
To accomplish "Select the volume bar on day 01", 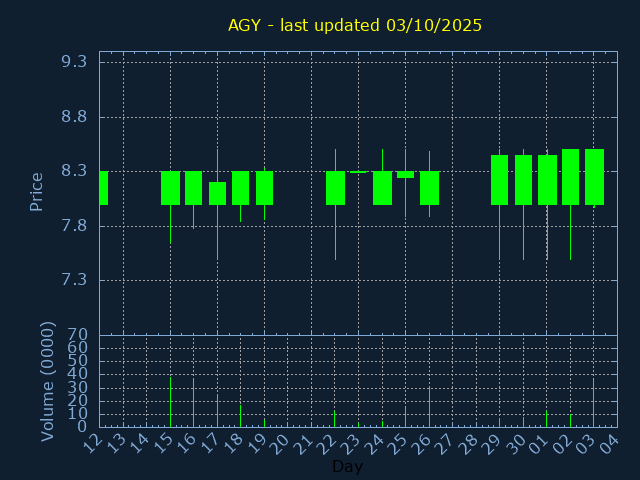I will pyautogui.click(x=546, y=419).
